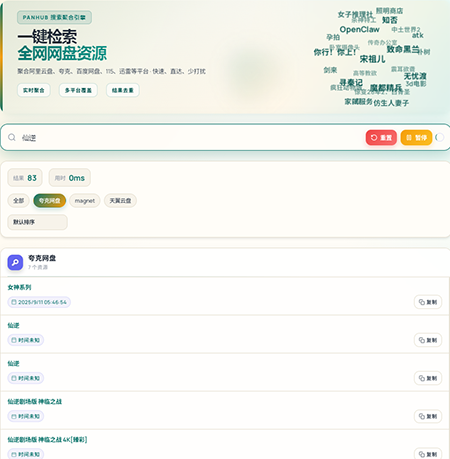Open the 默认排序 sort dropdown
450x459 pixels.
(38, 222)
